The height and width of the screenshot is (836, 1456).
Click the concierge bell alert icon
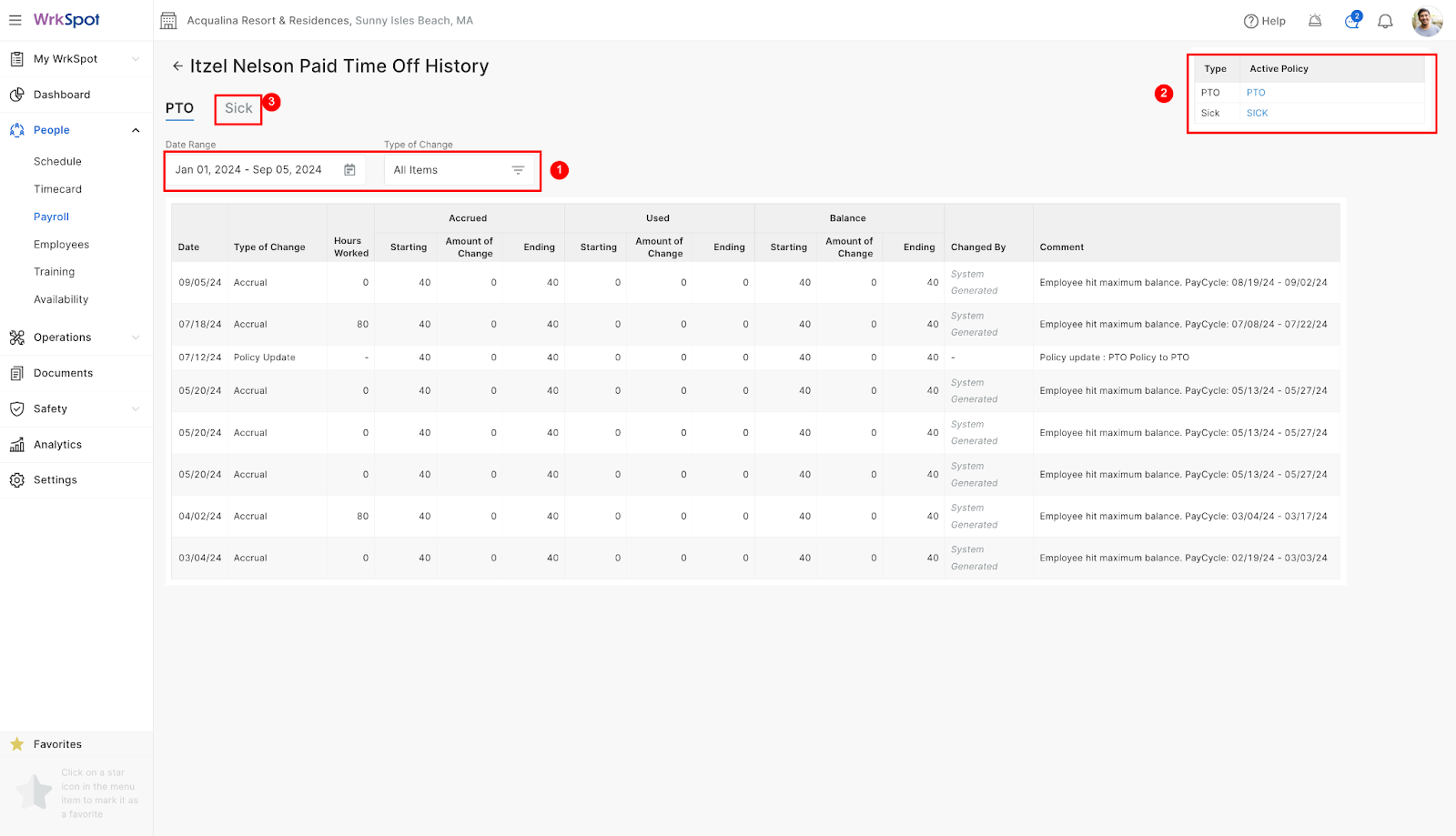click(1315, 21)
